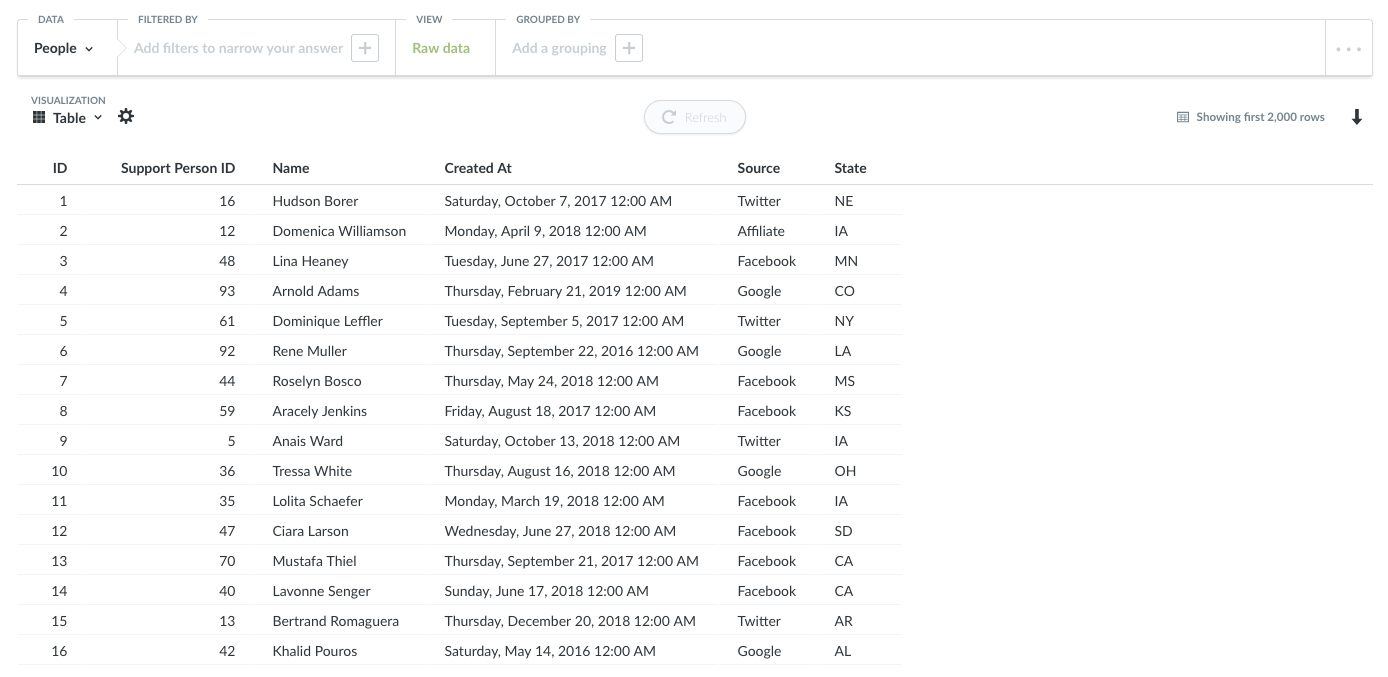
Task: Click the filter placeholder text field
Action: [x=238, y=48]
